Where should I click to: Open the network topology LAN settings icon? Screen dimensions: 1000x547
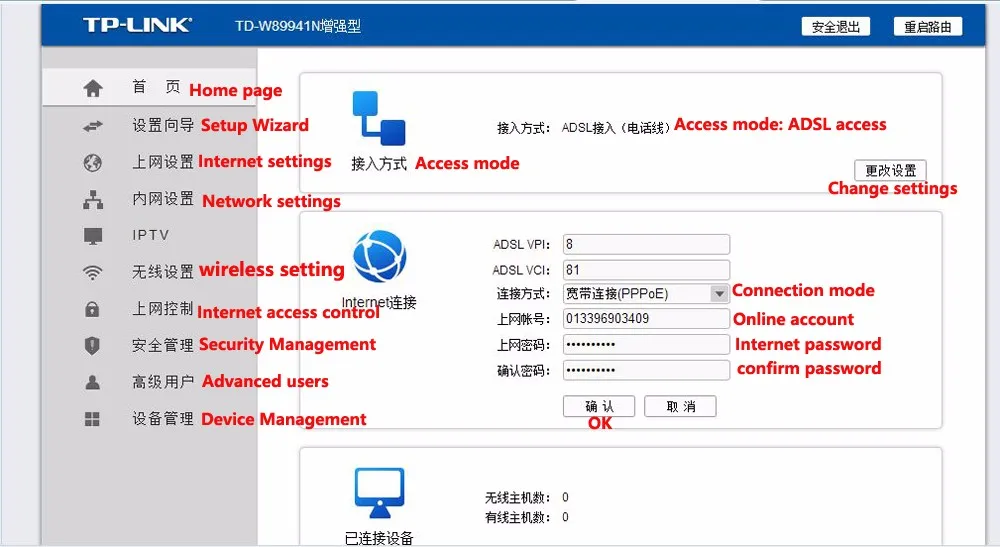point(93,200)
